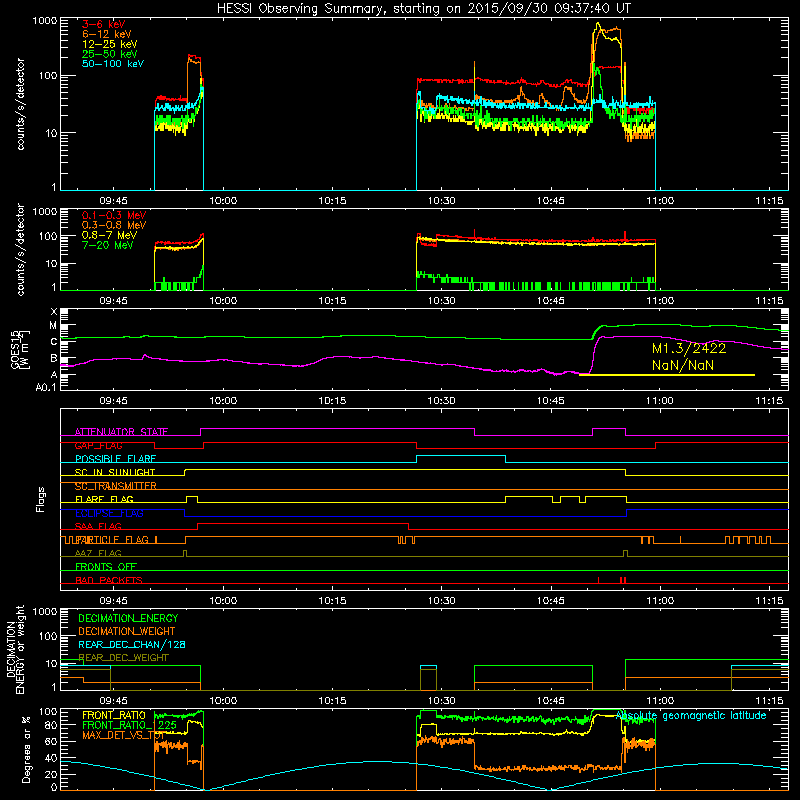Click the GOES15 axis label

tap(20, 349)
